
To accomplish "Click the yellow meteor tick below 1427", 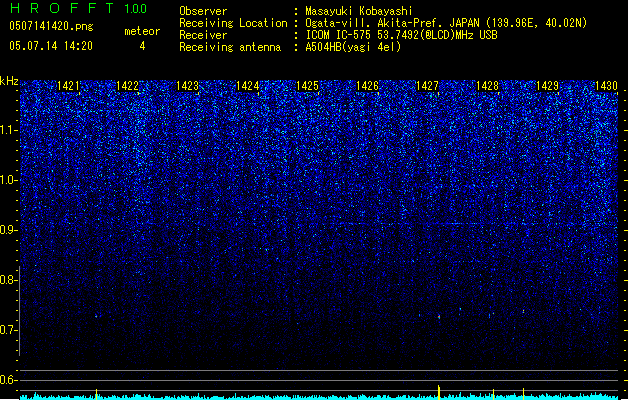I will 439,392.
